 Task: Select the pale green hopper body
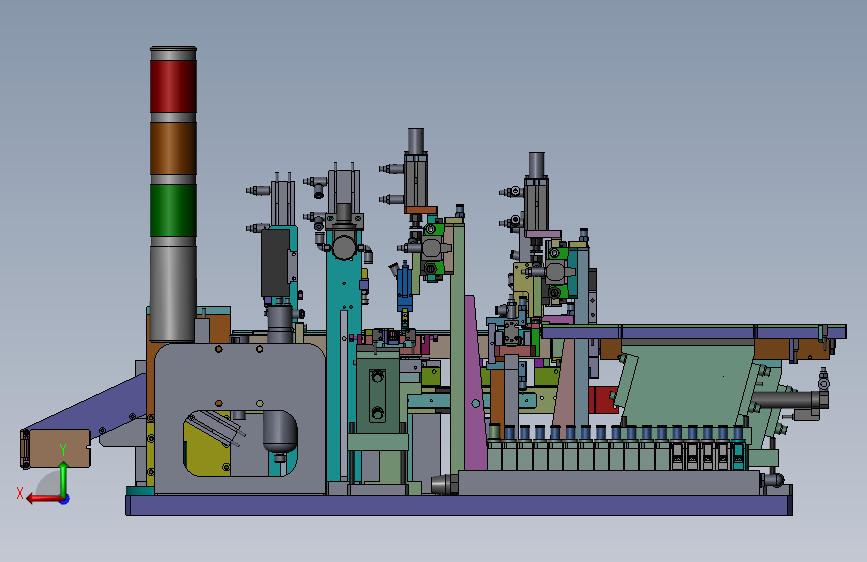pyautogui.click(x=686, y=384)
